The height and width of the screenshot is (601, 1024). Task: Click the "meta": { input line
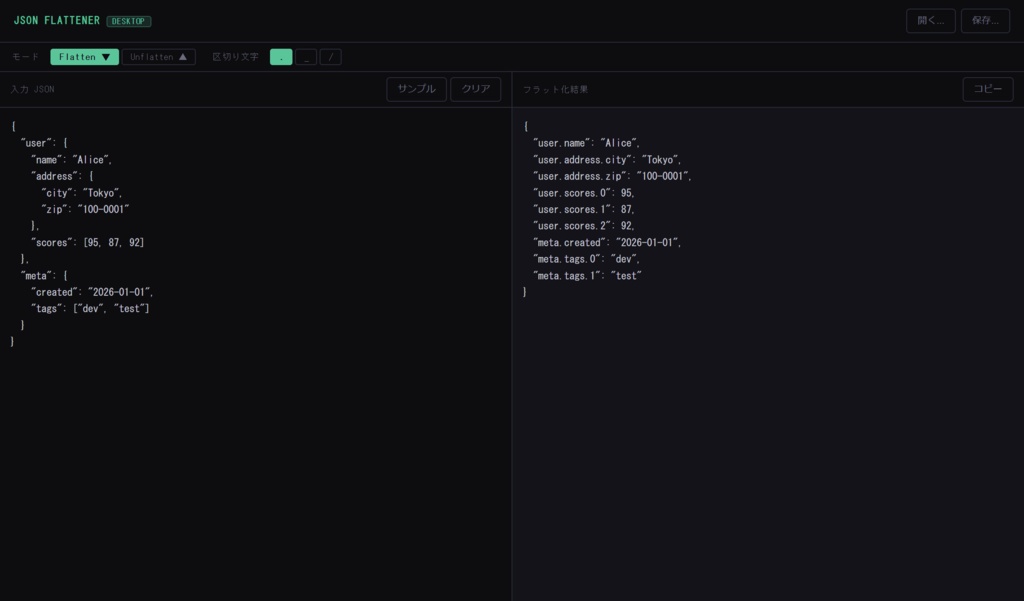(x=44, y=276)
